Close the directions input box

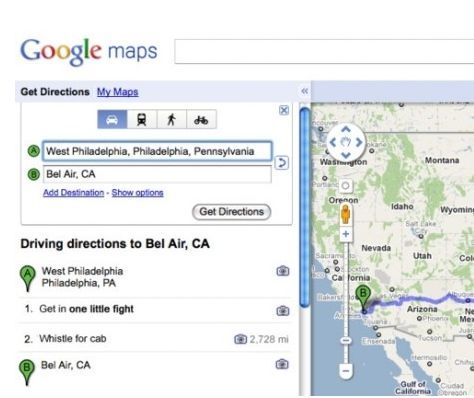[284, 110]
